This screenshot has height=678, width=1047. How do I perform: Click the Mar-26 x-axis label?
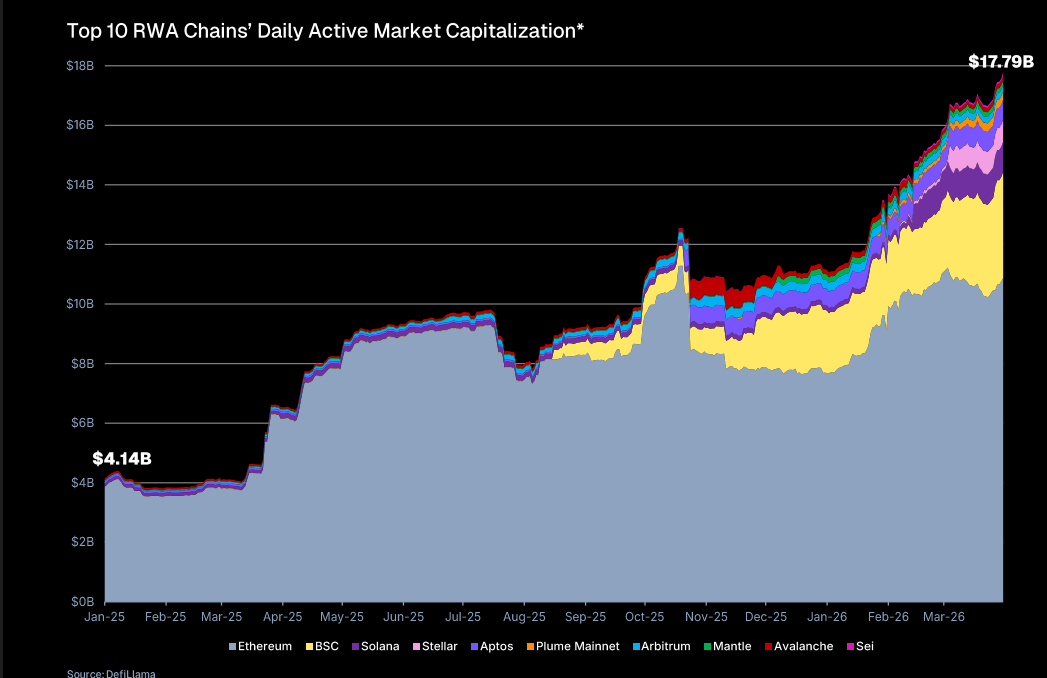[944, 617]
